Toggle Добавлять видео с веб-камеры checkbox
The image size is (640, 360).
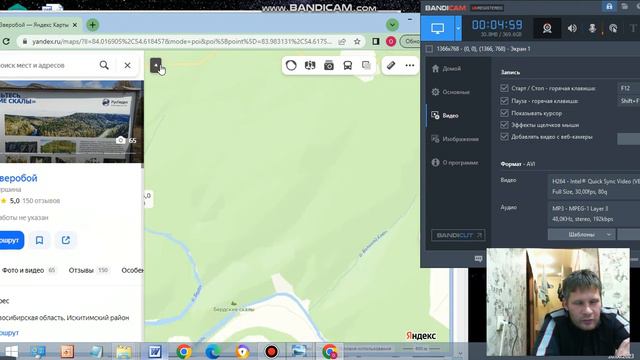click(504, 137)
